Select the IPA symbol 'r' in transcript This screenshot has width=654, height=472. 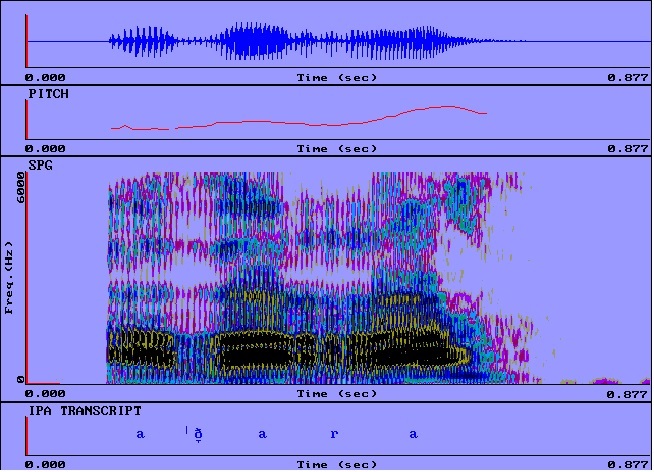[x=334, y=434]
